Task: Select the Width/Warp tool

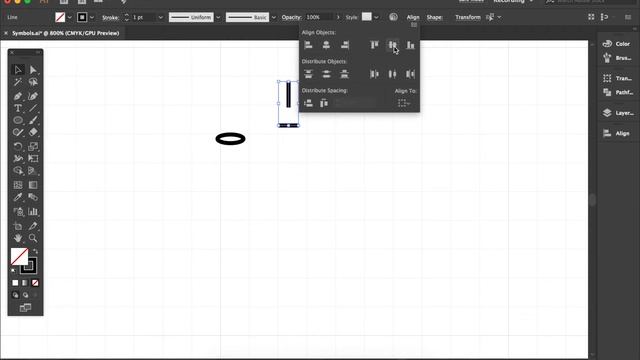Action: [18, 158]
